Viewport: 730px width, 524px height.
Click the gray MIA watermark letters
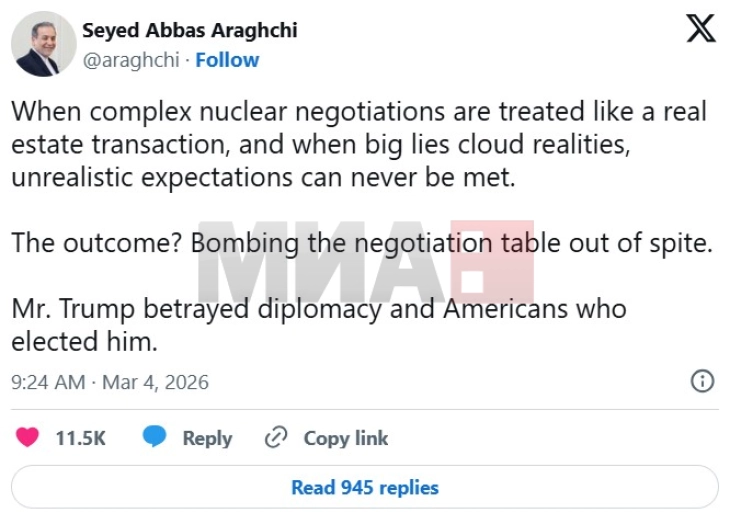(322, 262)
